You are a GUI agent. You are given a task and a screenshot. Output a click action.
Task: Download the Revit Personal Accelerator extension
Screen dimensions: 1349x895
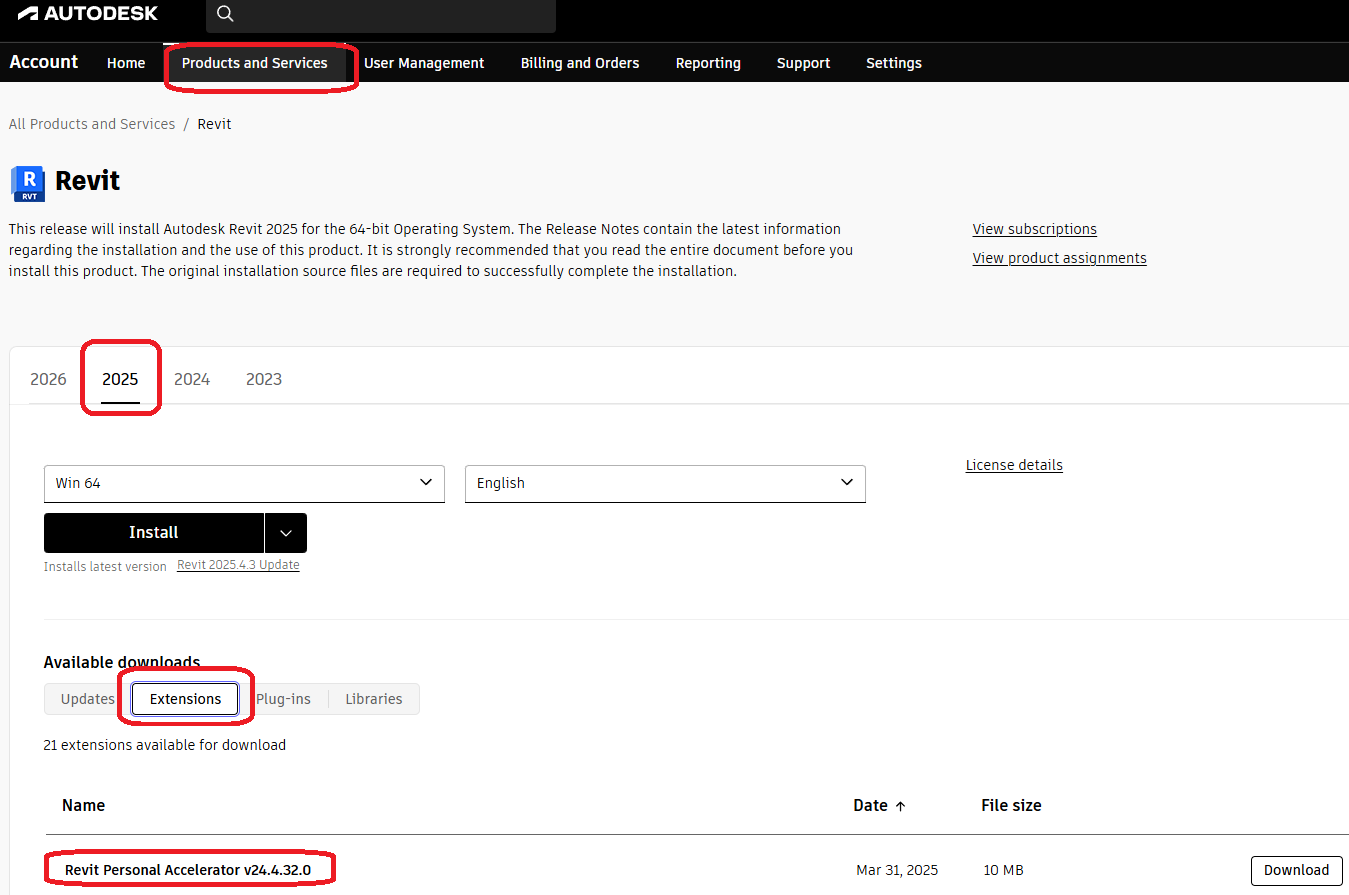(x=1296, y=870)
